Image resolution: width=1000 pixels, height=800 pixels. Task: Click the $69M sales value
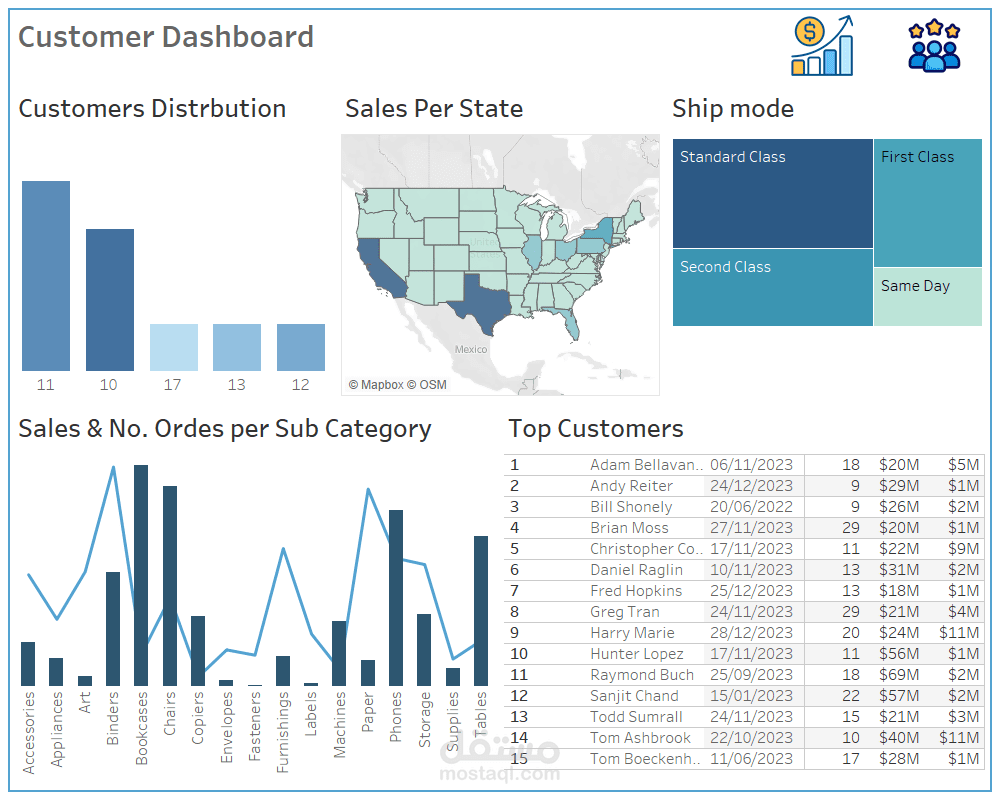click(899, 675)
